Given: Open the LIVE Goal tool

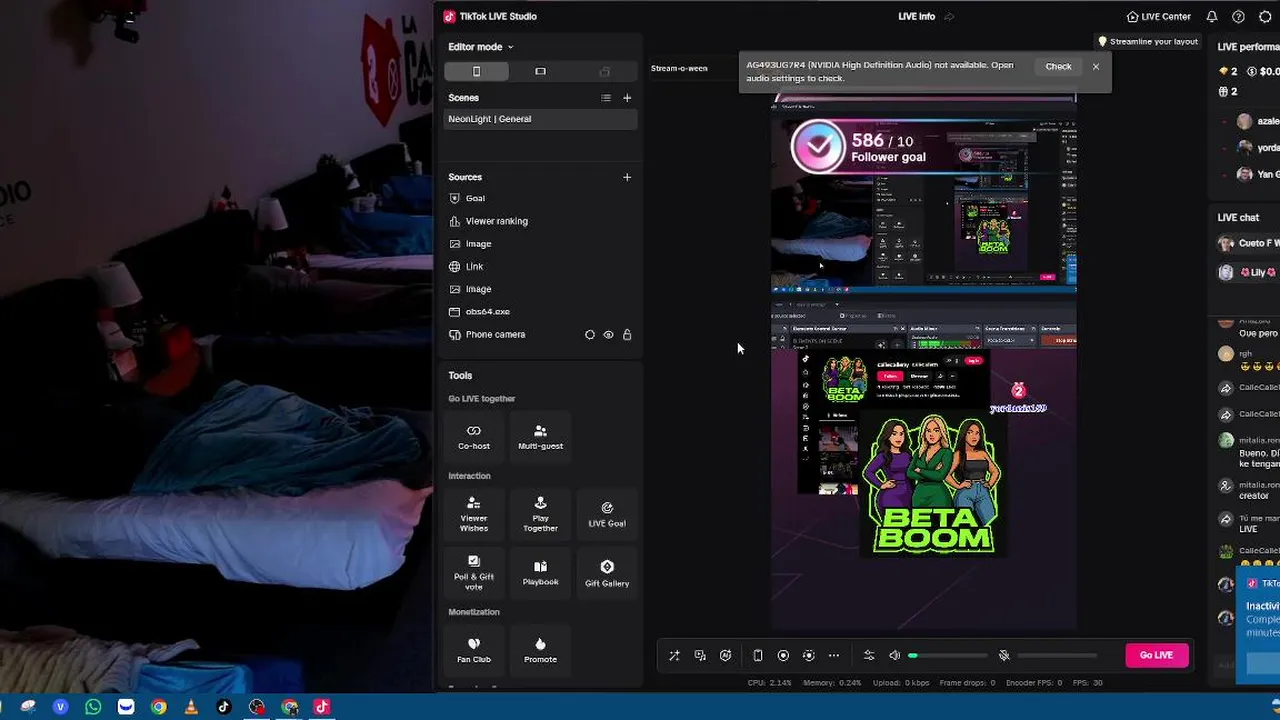Looking at the screenshot, I should pos(607,514).
